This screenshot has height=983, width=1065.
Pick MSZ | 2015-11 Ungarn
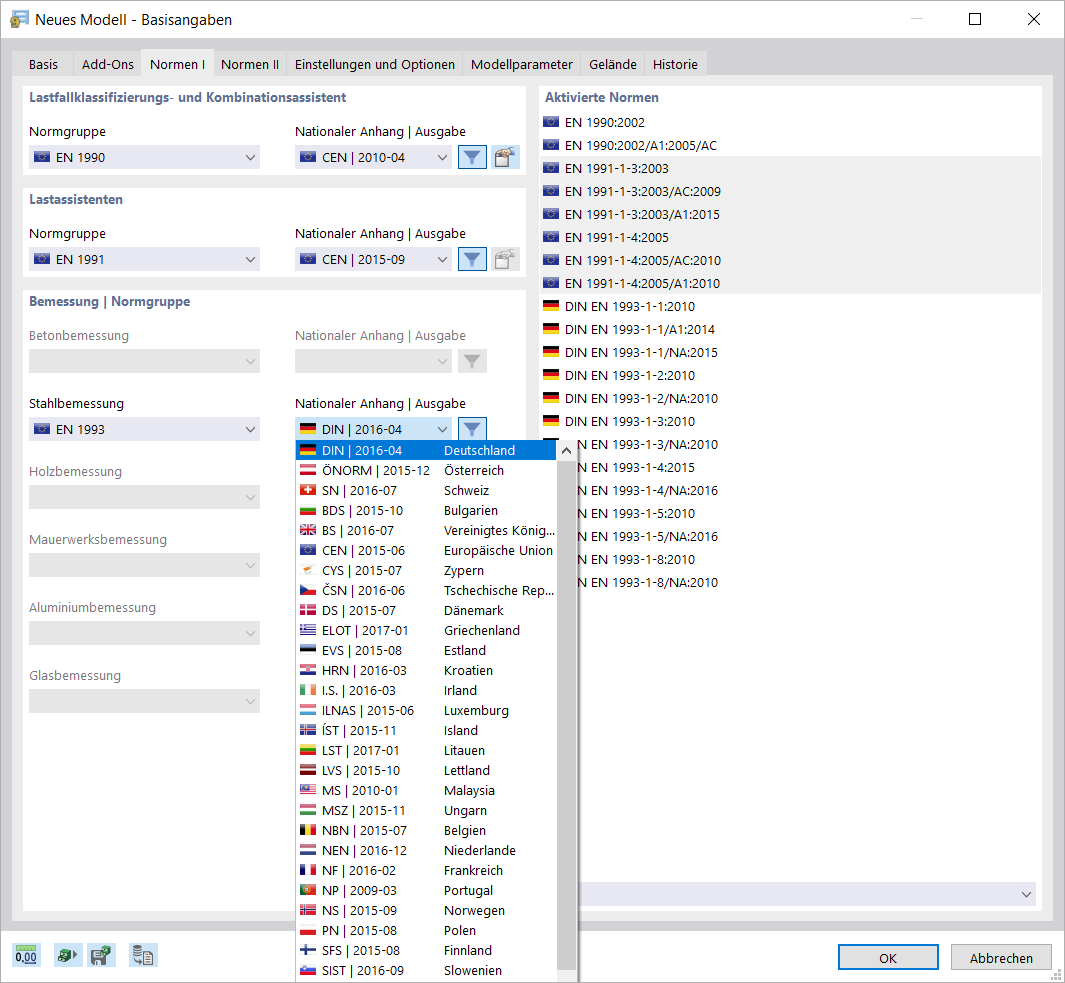pyautogui.click(x=426, y=810)
